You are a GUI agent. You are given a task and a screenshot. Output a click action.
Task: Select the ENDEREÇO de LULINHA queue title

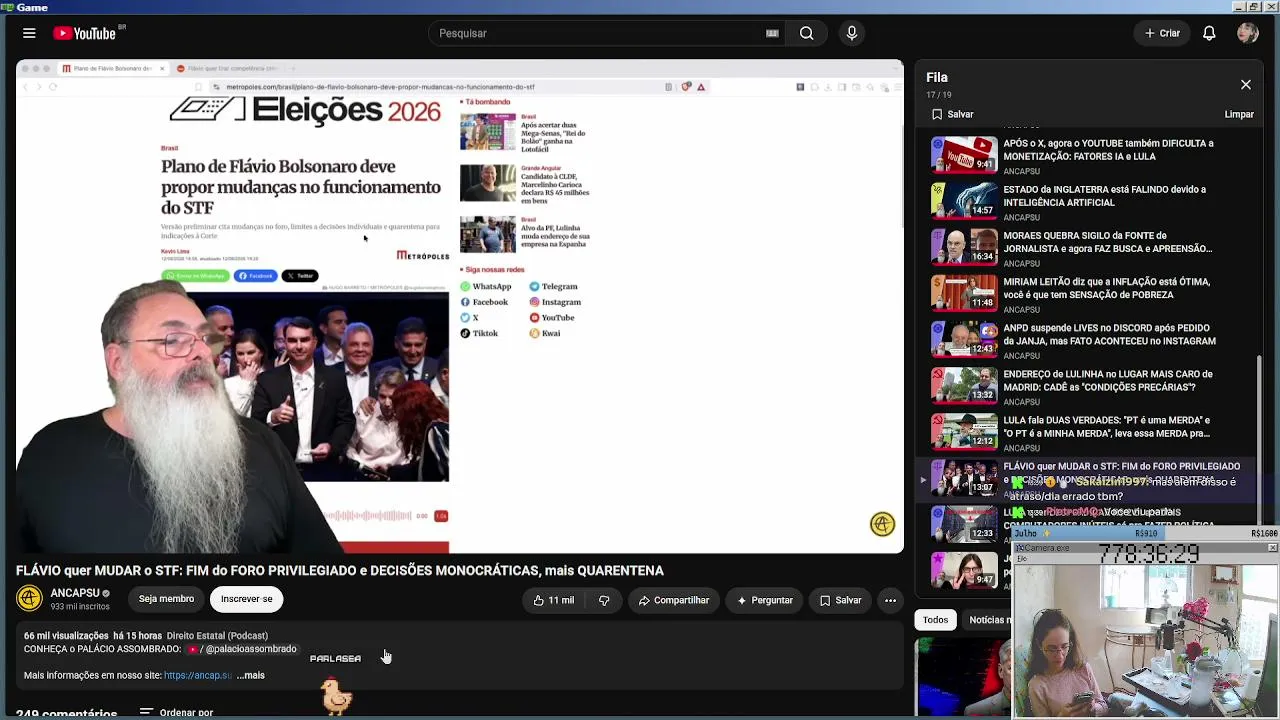click(1108, 380)
